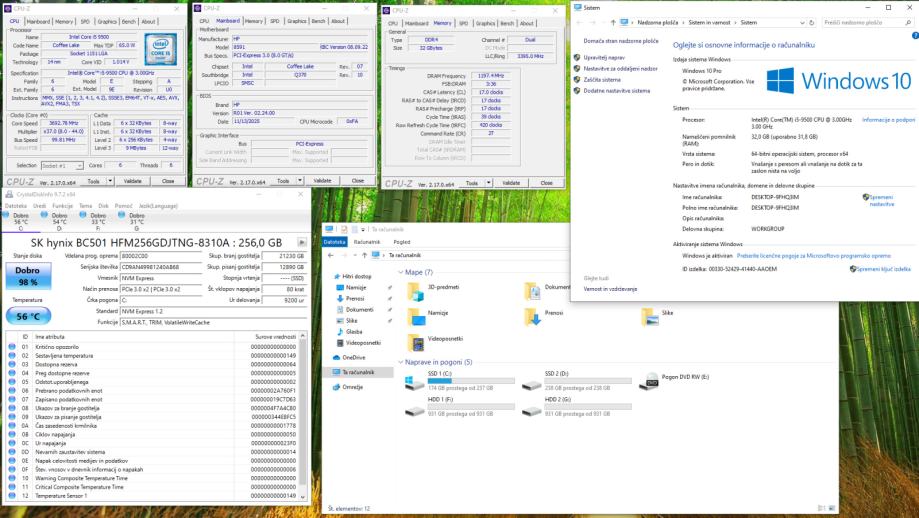The height and width of the screenshot is (518, 919).
Task: Open Upravitelj naprav link in Sistem window
Action: click(x=604, y=57)
